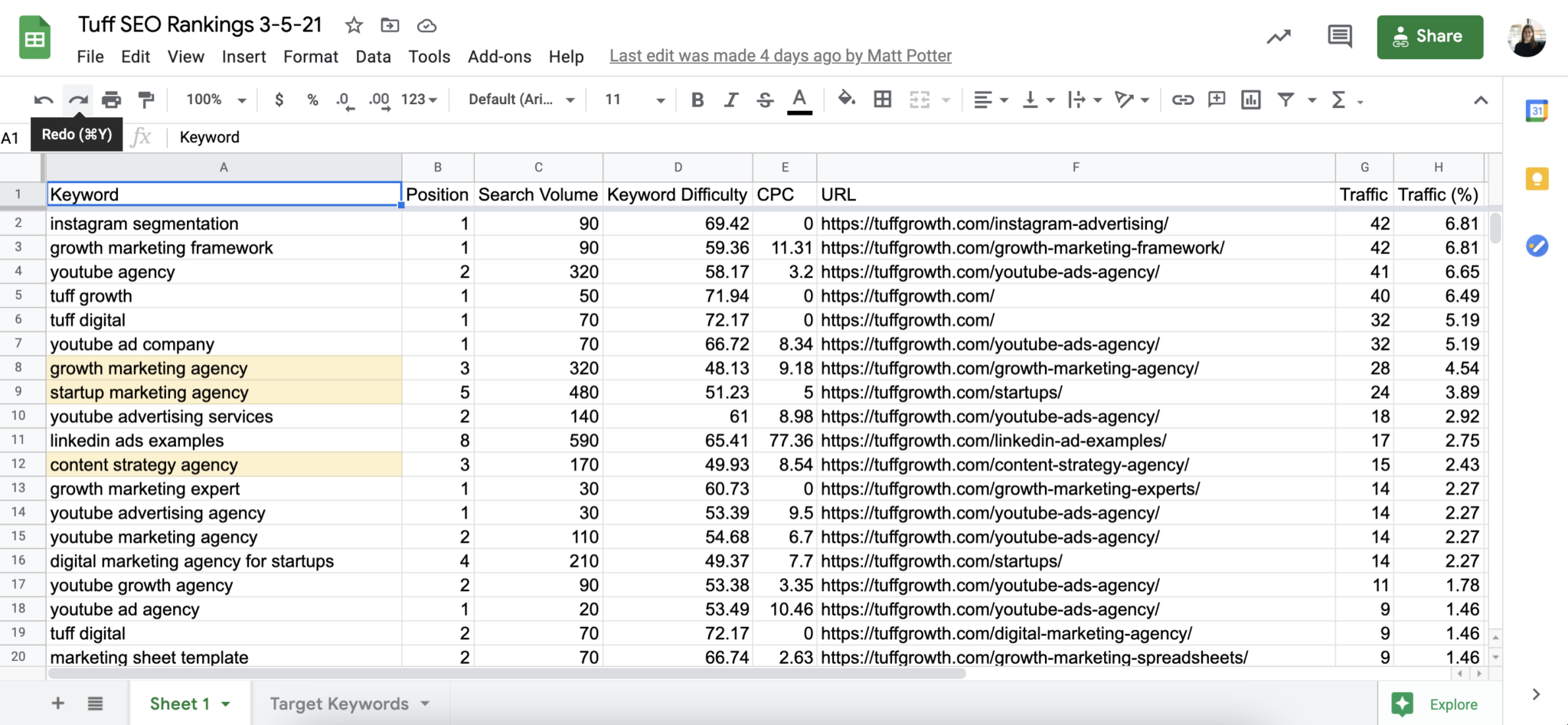Open the fill color tool
Screen dimensions: 1568x725
(x=845, y=99)
